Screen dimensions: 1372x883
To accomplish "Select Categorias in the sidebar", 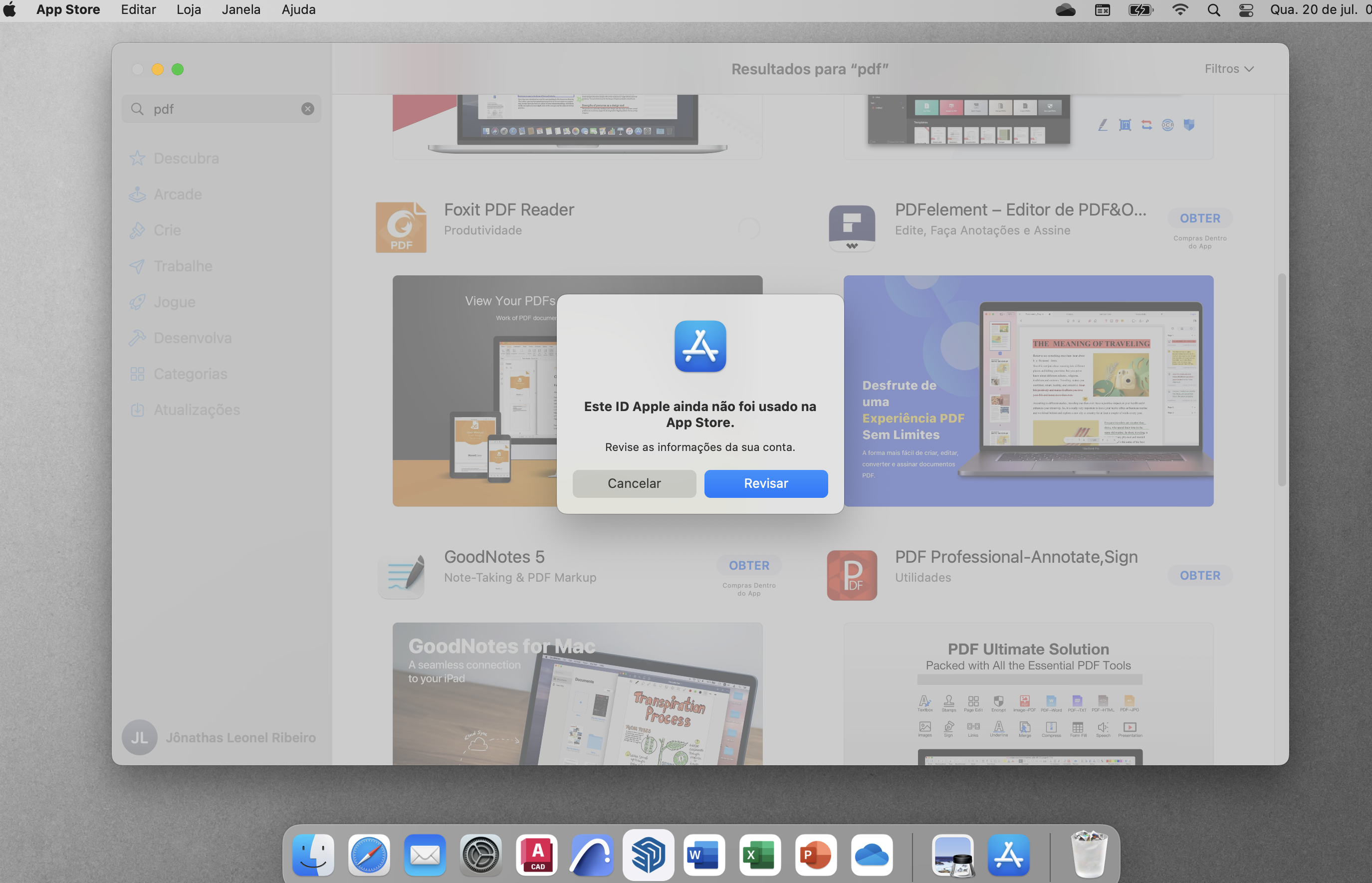I will (x=191, y=374).
